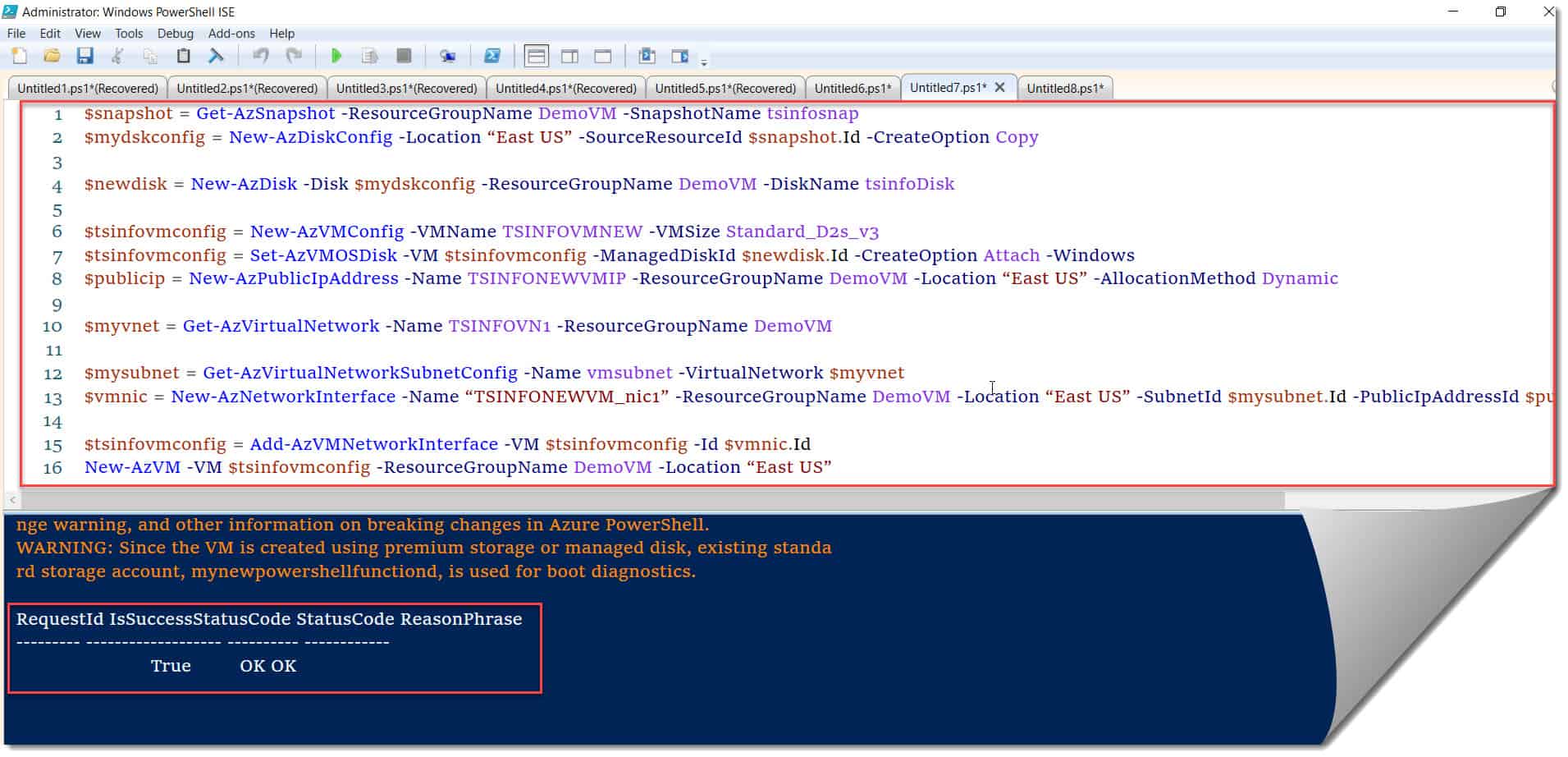Image resolution: width=1568 pixels, height=757 pixels.
Task: Open the Debug menu
Action: click(x=175, y=34)
